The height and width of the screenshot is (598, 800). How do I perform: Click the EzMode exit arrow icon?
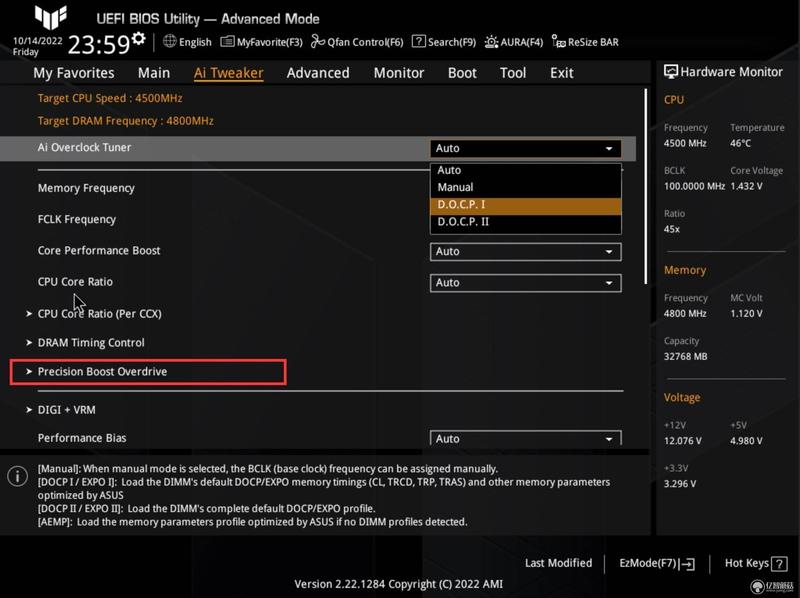pyautogui.click(x=688, y=564)
